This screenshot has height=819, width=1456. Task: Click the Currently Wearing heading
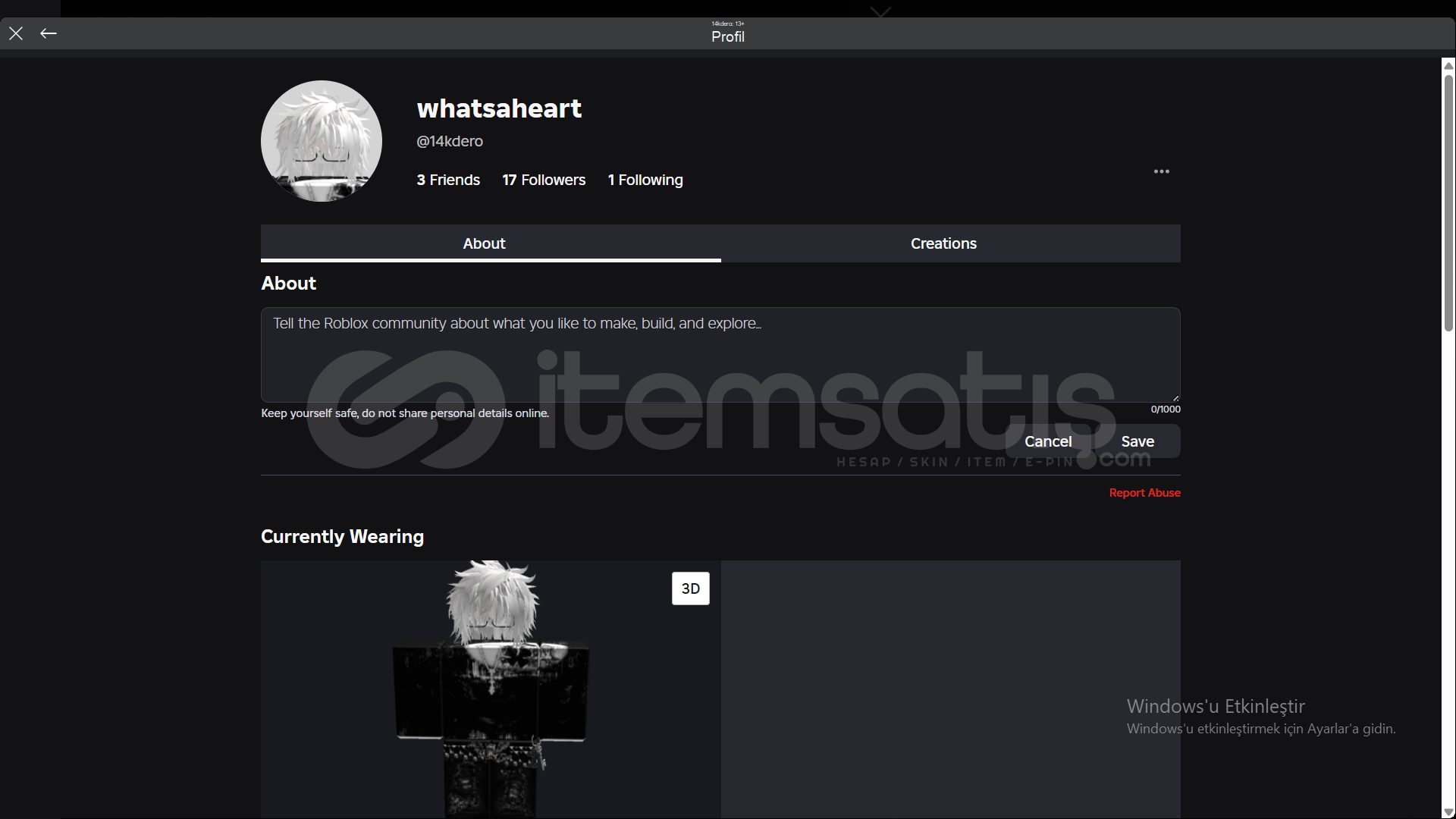(x=342, y=536)
